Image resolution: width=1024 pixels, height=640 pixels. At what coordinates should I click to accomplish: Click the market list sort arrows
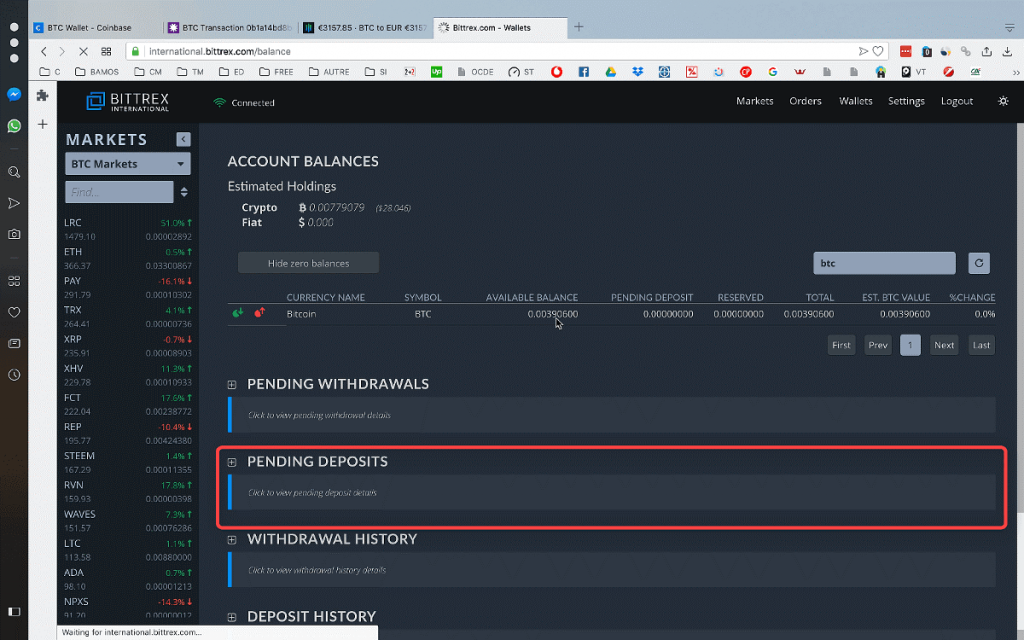point(184,192)
